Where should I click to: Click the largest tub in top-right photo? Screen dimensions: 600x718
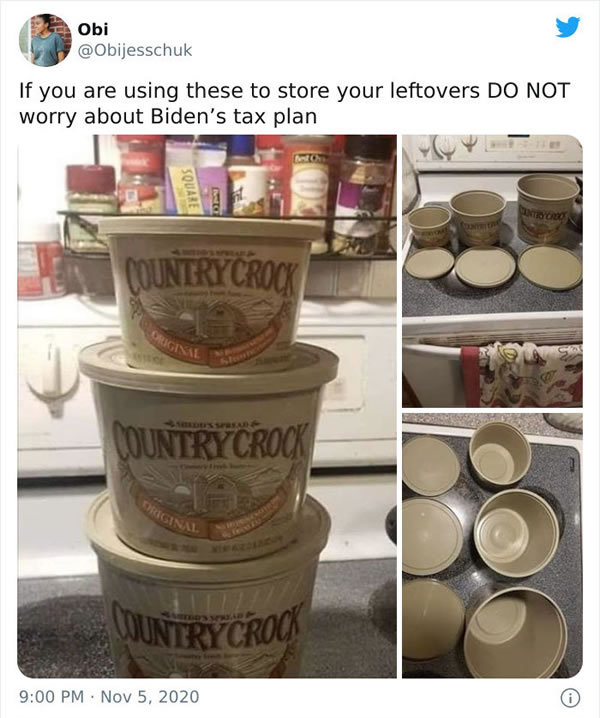tap(548, 208)
